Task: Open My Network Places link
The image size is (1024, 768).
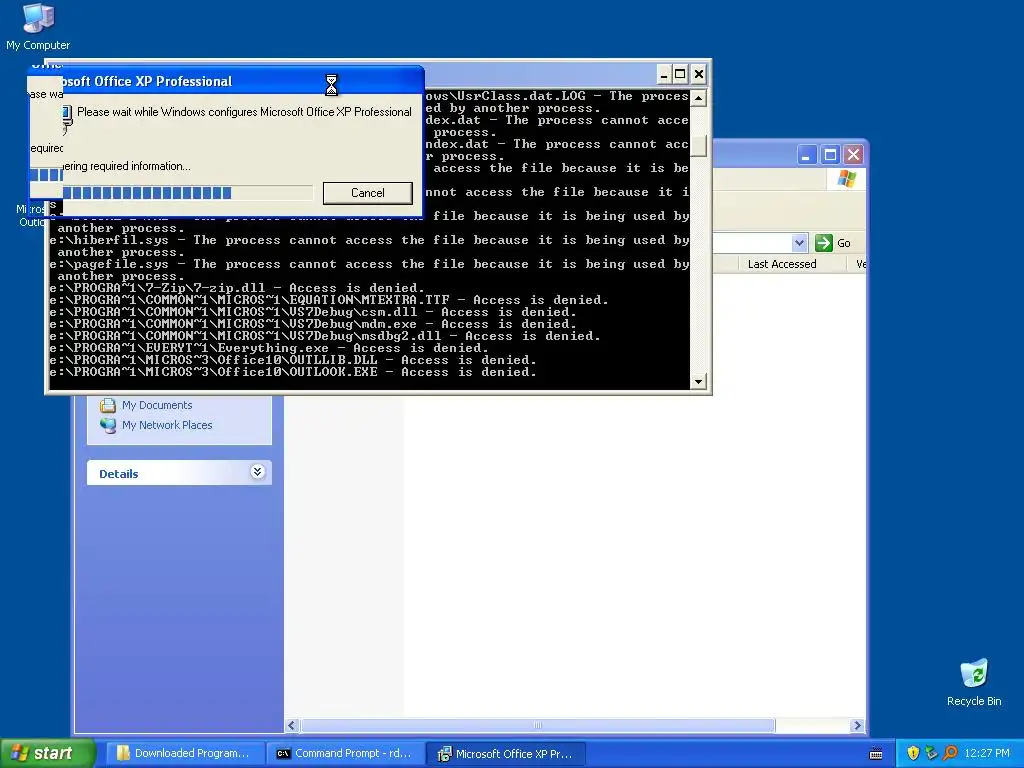Action: (x=167, y=425)
